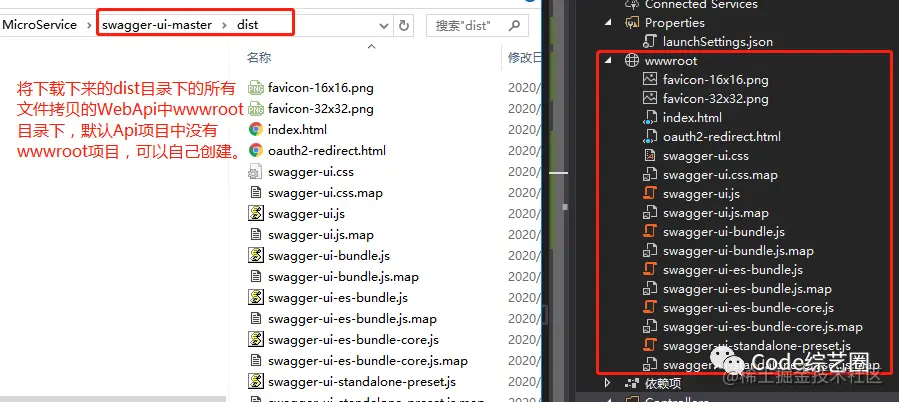Viewport: 899px width, 402px height.
Task: Click swagger-ui.css gear icon in Explorer
Action: click(256, 171)
